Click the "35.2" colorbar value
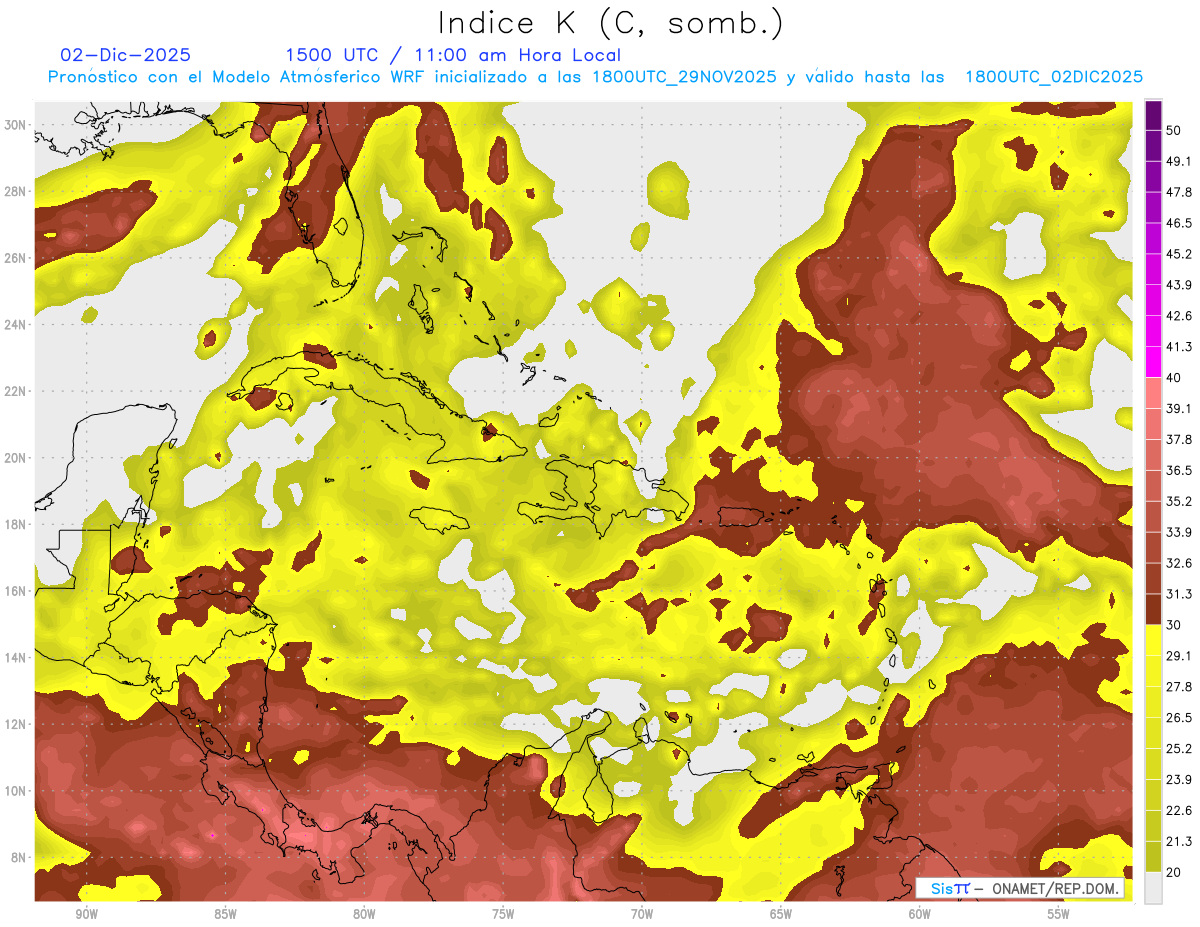This screenshot has height=927, width=1200. coord(1178,501)
